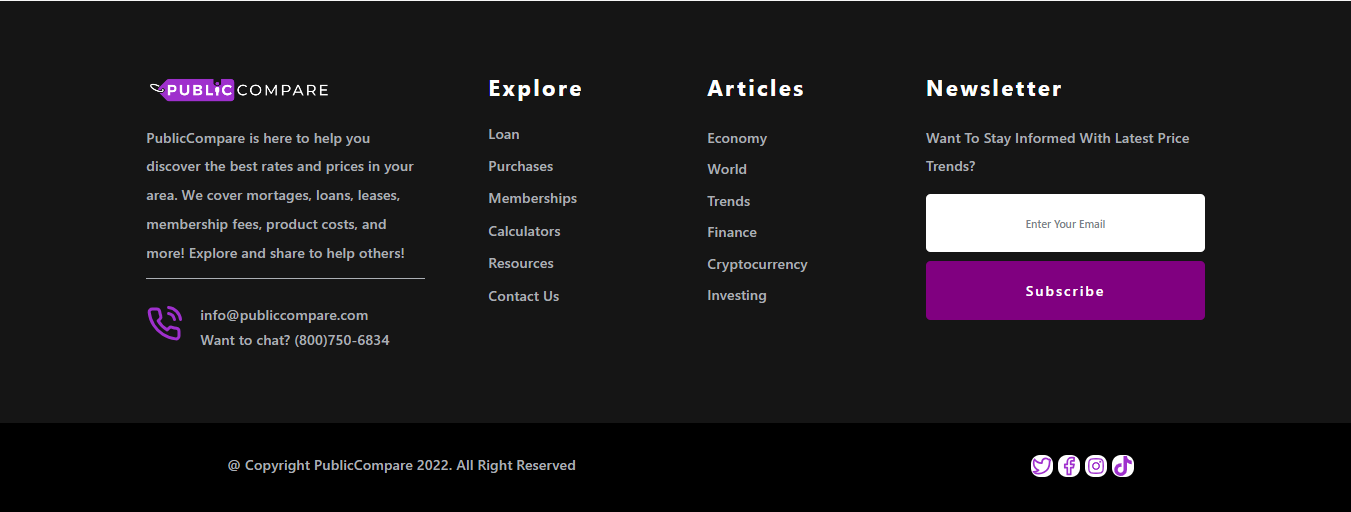Image resolution: width=1351 pixels, height=512 pixels.
Task: Open the Facebook social icon
Action: [1069, 466]
